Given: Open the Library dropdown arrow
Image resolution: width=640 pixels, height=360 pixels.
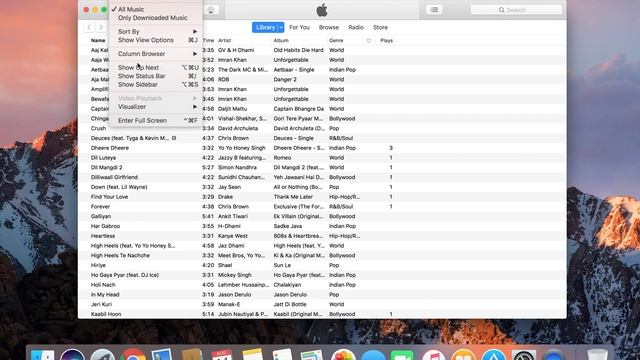Looking at the screenshot, I should 281,27.
